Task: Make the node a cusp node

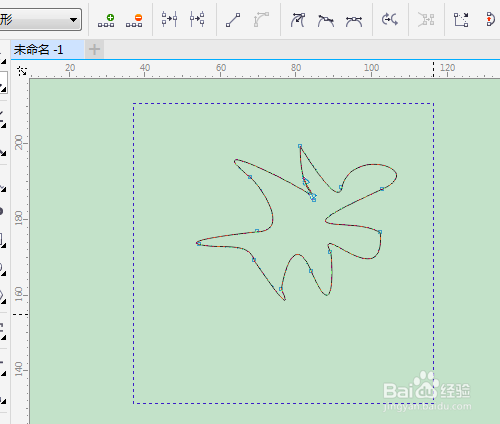Action: [298, 20]
